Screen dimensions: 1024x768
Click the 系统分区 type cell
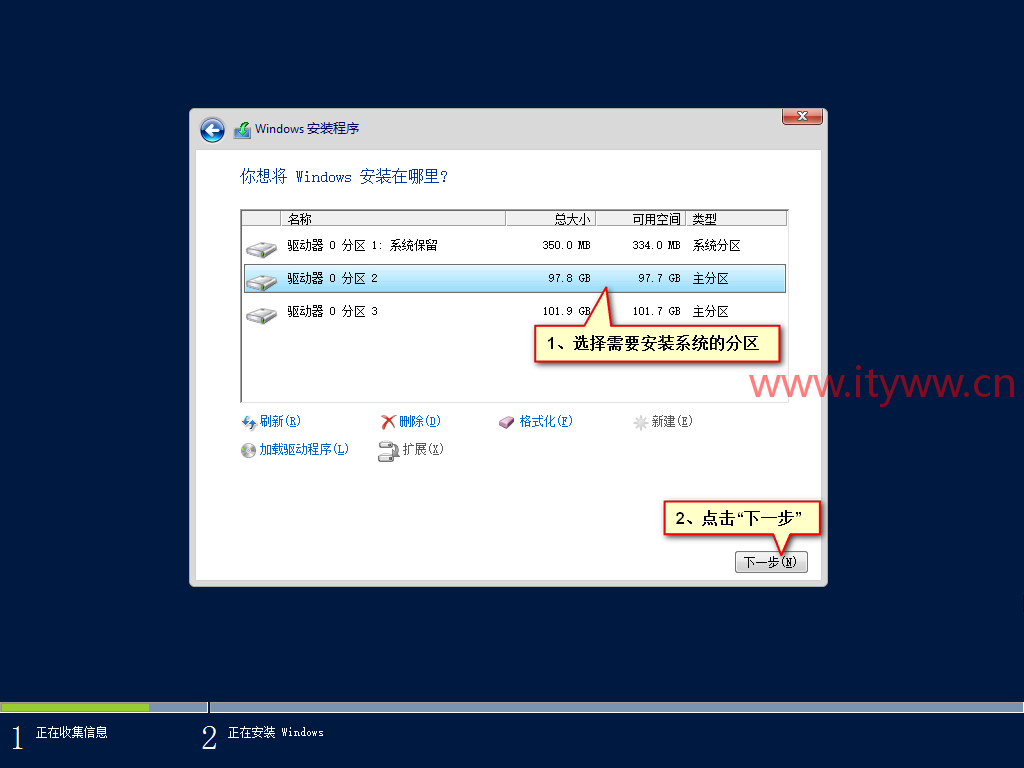click(x=716, y=246)
